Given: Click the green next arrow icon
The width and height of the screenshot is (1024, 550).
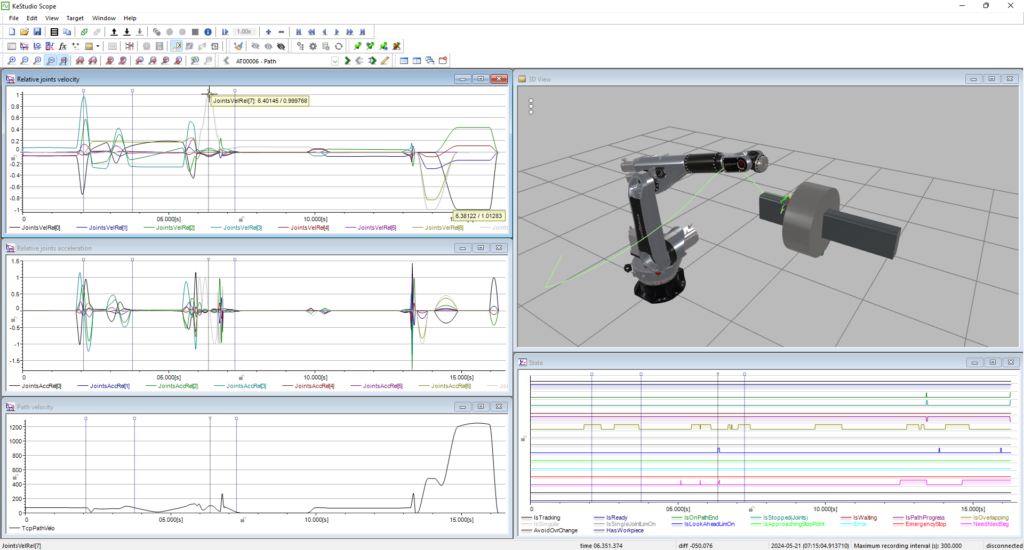Looking at the screenshot, I should (x=347, y=61).
